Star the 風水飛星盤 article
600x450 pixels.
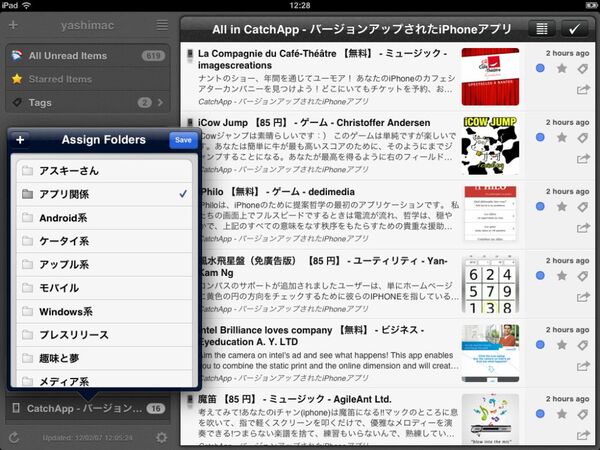pyautogui.click(x=562, y=276)
